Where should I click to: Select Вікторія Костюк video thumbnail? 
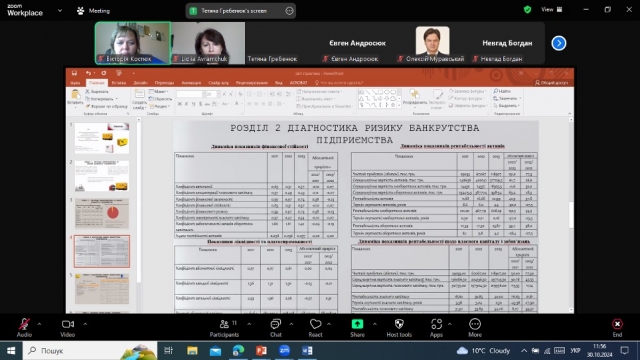click(x=133, y=43)
